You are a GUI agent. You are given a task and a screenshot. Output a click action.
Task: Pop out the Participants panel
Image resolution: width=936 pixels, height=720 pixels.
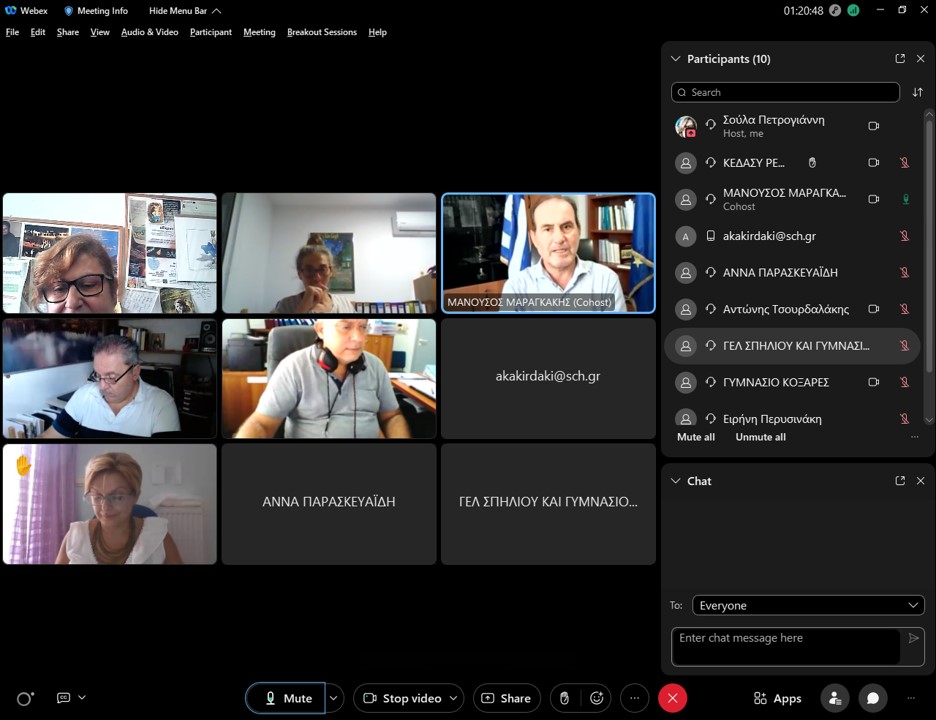900,59
